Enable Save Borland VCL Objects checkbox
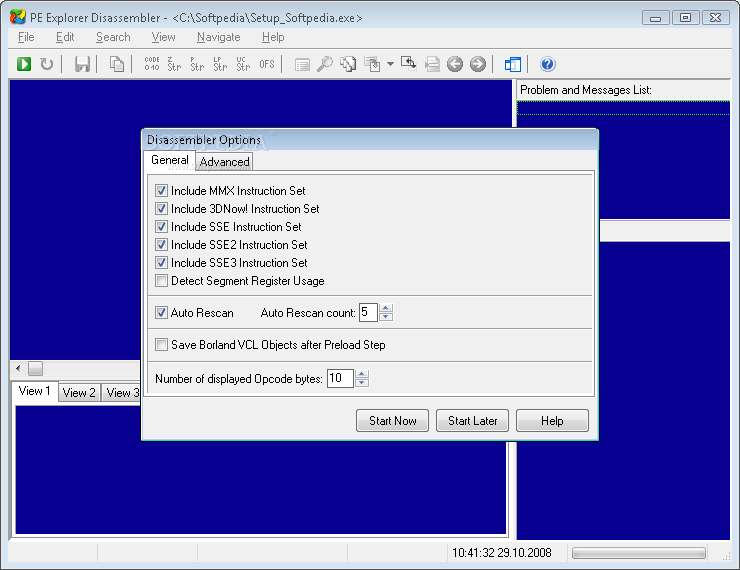Screen dimensions: 740x570 [161, 344]
